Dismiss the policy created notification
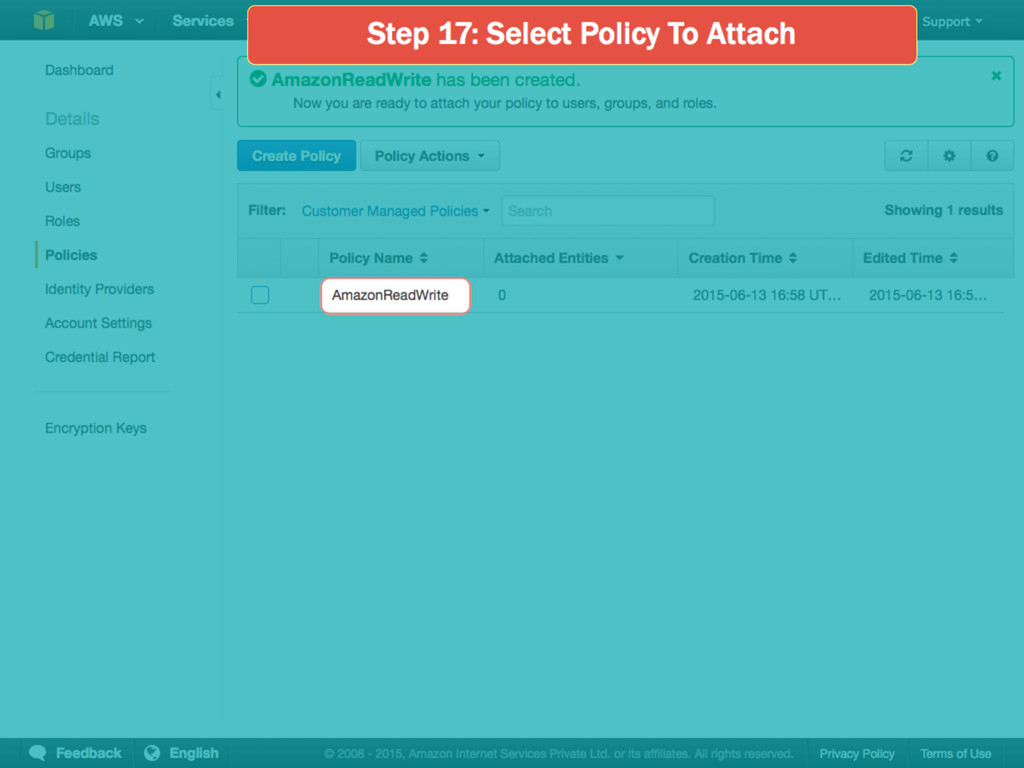Image resolution: width=1024 pixels, height=768 pixels. click(996, 76)
